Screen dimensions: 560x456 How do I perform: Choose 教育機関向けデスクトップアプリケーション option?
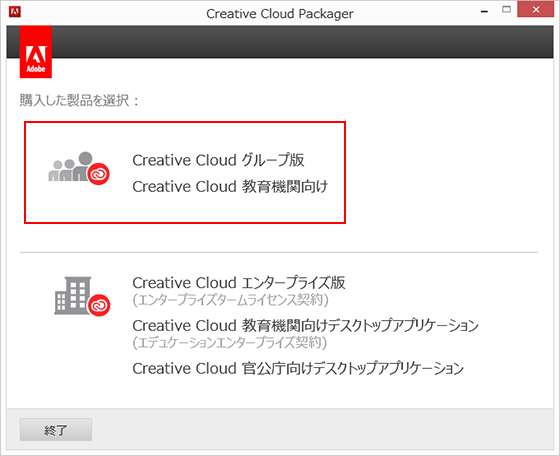coord(305,325)
